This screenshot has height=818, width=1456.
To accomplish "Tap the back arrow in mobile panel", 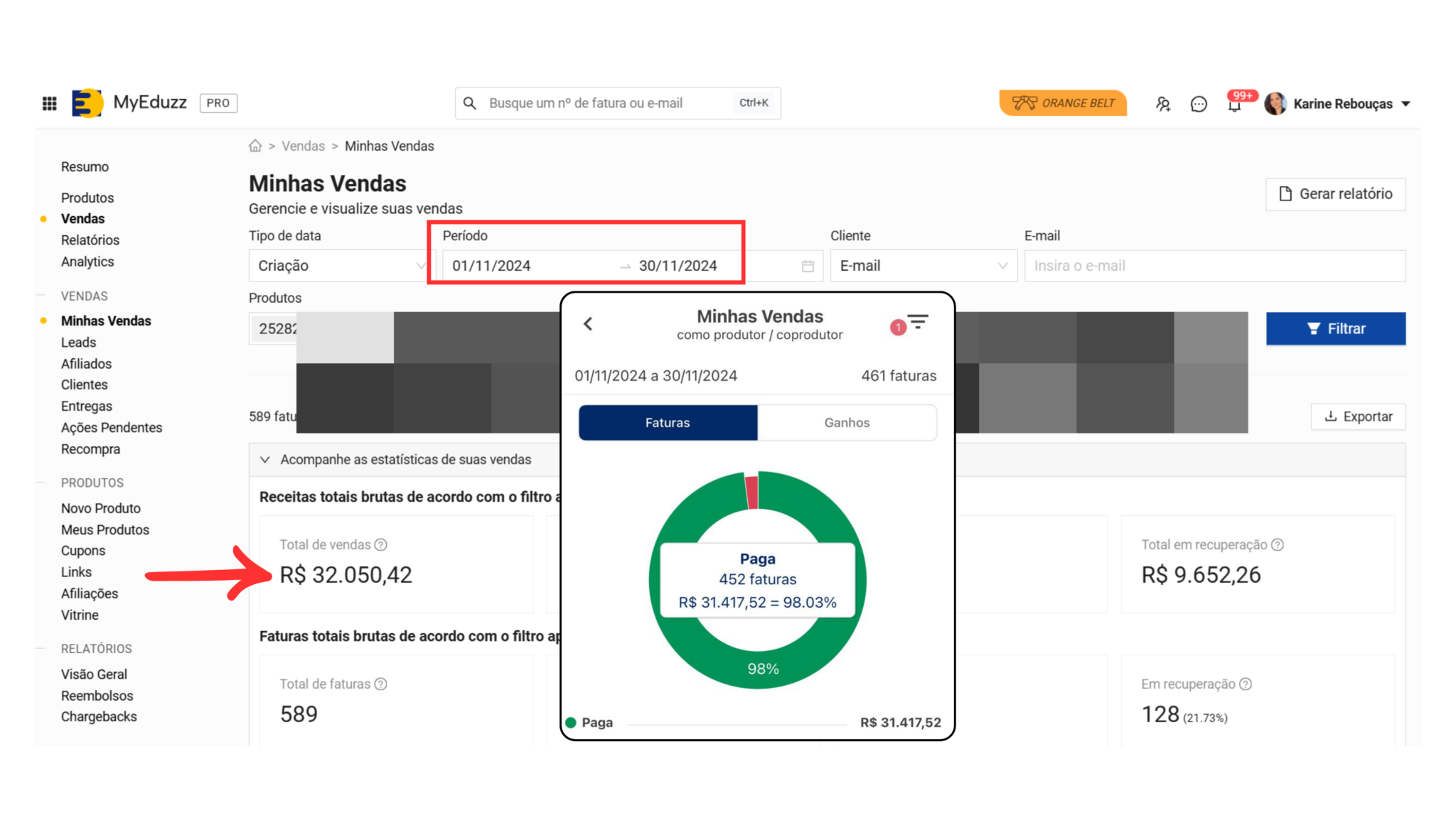I will [588, 324].
